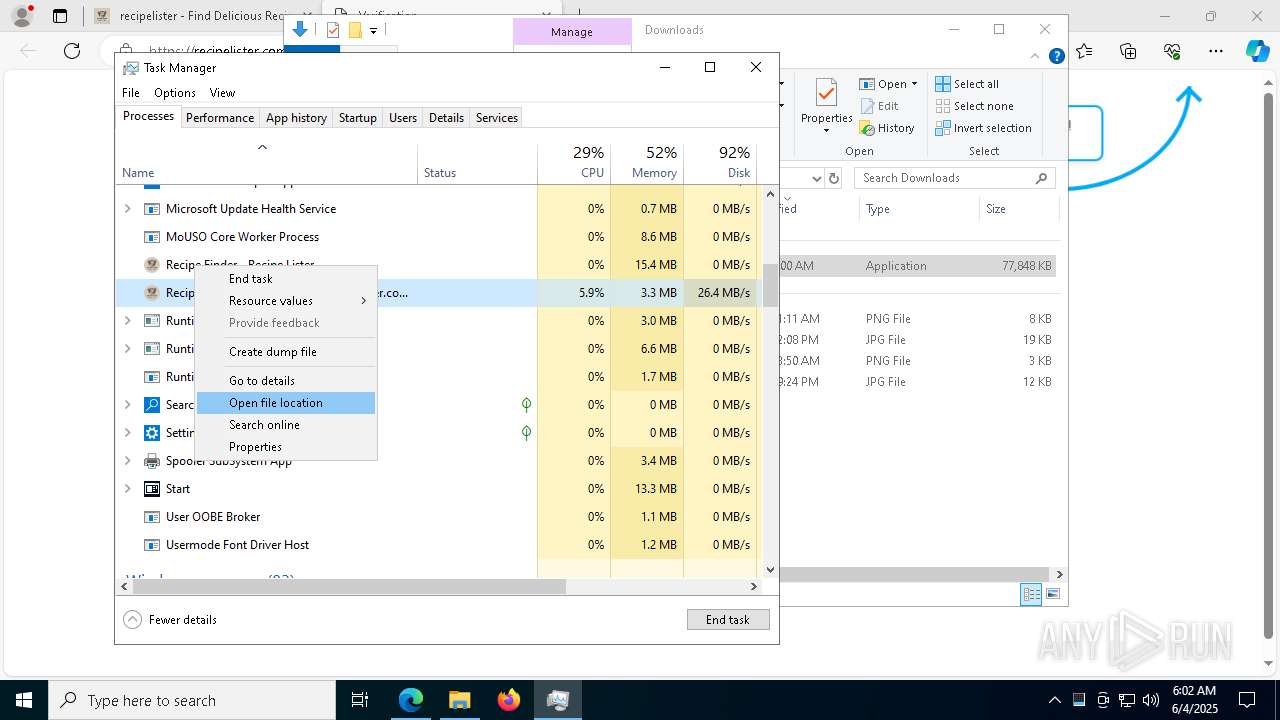This screenshot has width=1280, height=720.
Task: Switch to Services tab
Action: pos(497,117)
